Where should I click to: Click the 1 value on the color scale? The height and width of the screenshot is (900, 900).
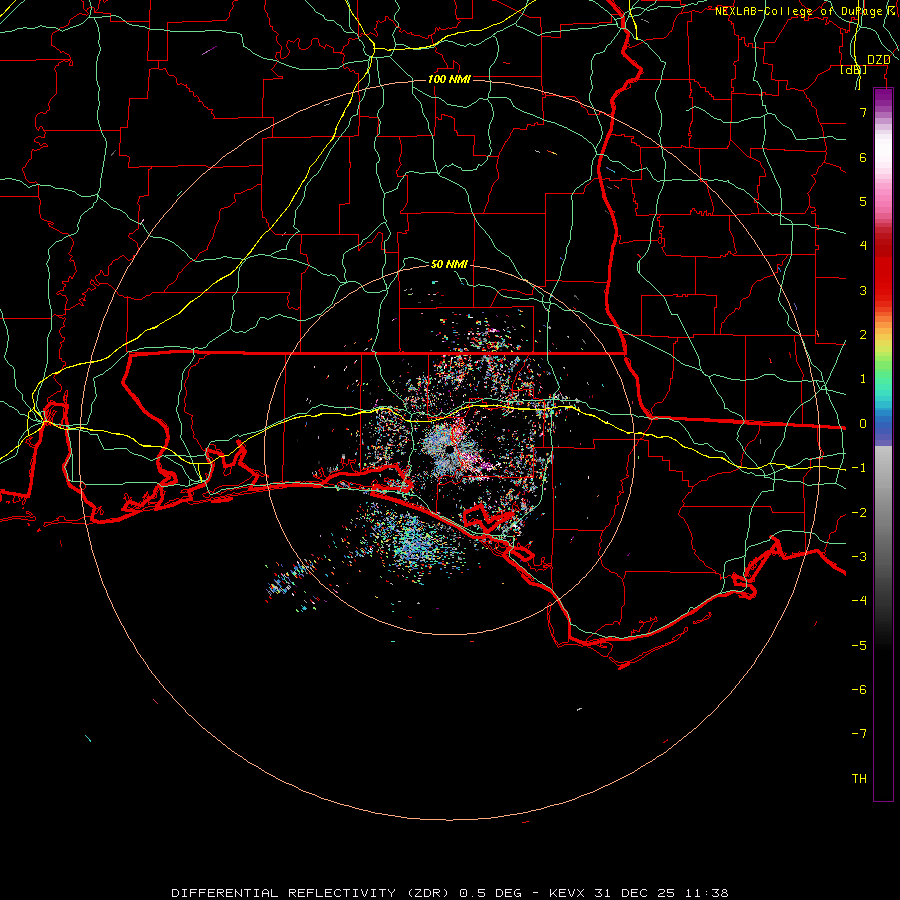click(863, 379)
